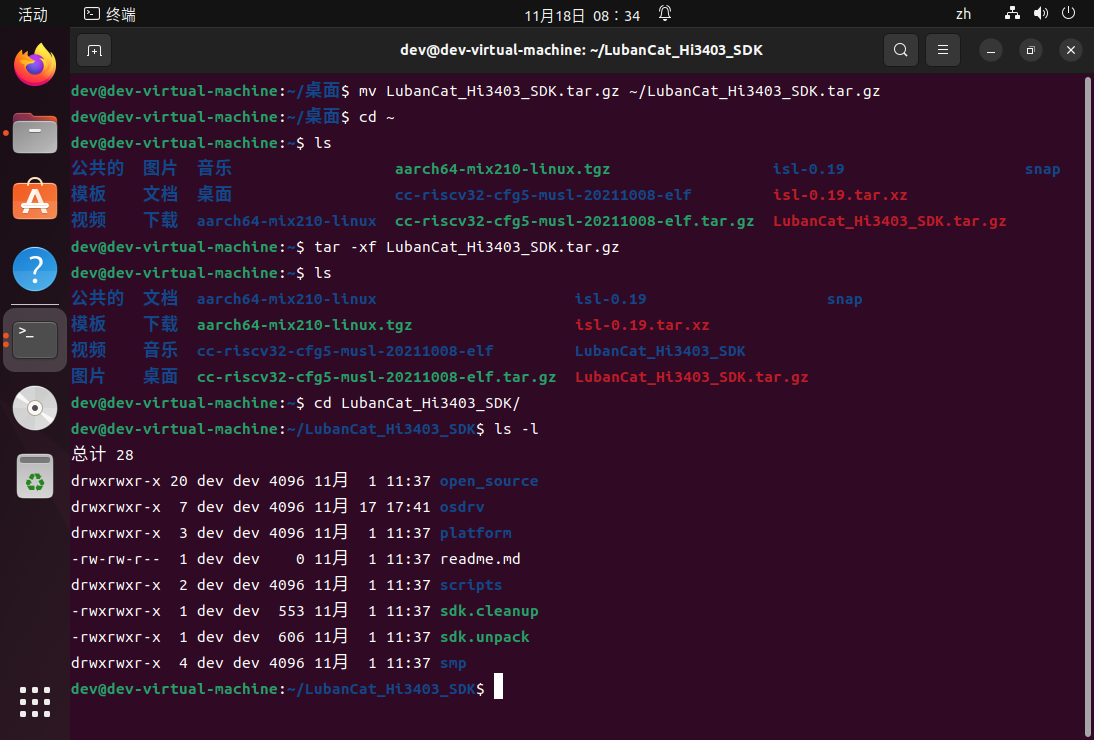Open the input source menu labeled zh

click(963, 13)
